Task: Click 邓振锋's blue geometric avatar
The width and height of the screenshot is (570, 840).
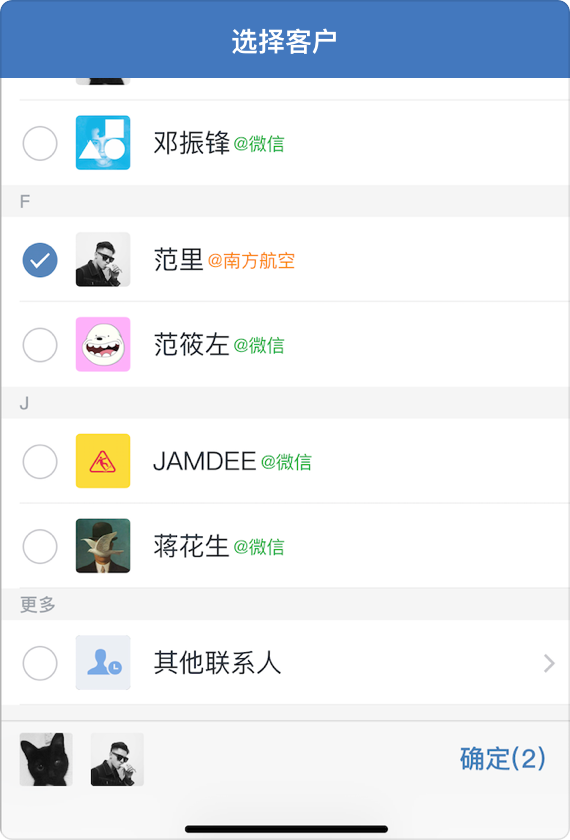Action: [103, 142]
